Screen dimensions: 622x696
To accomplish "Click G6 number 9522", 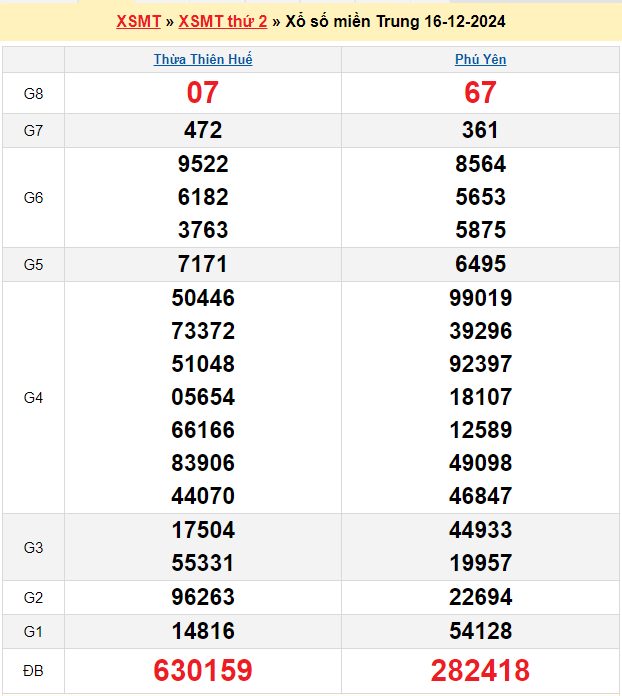I will click(x=202, y=164).
